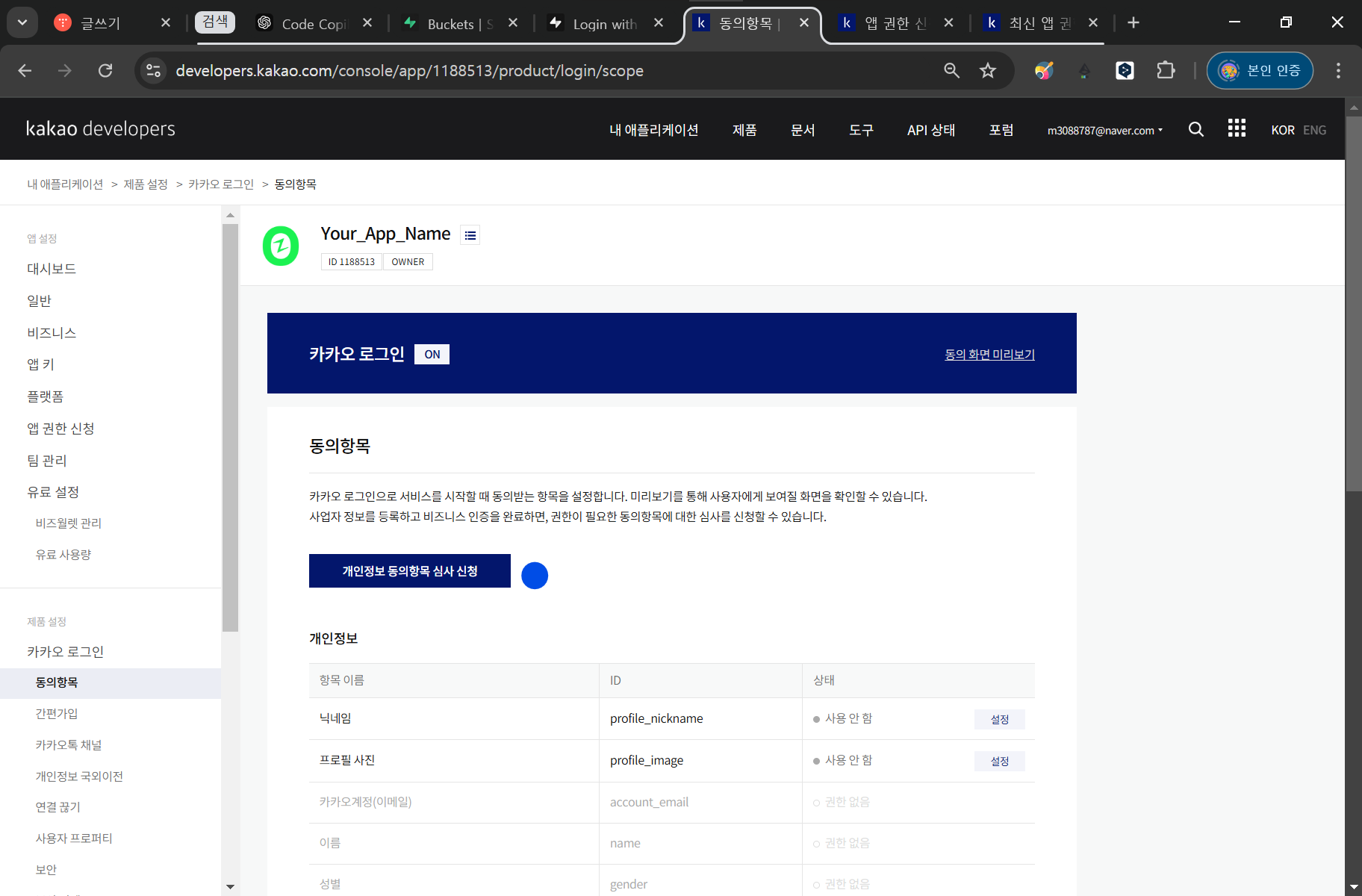The width and height of the screenshot is (1362, 896).
Task: Go forward in browser history
Action: [x=65, y=70]
